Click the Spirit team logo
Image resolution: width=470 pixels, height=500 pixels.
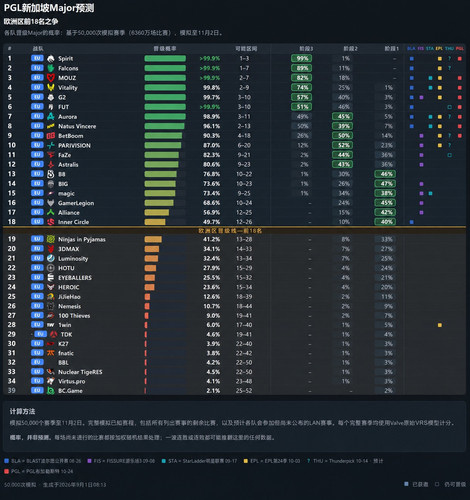coord(51,59)
